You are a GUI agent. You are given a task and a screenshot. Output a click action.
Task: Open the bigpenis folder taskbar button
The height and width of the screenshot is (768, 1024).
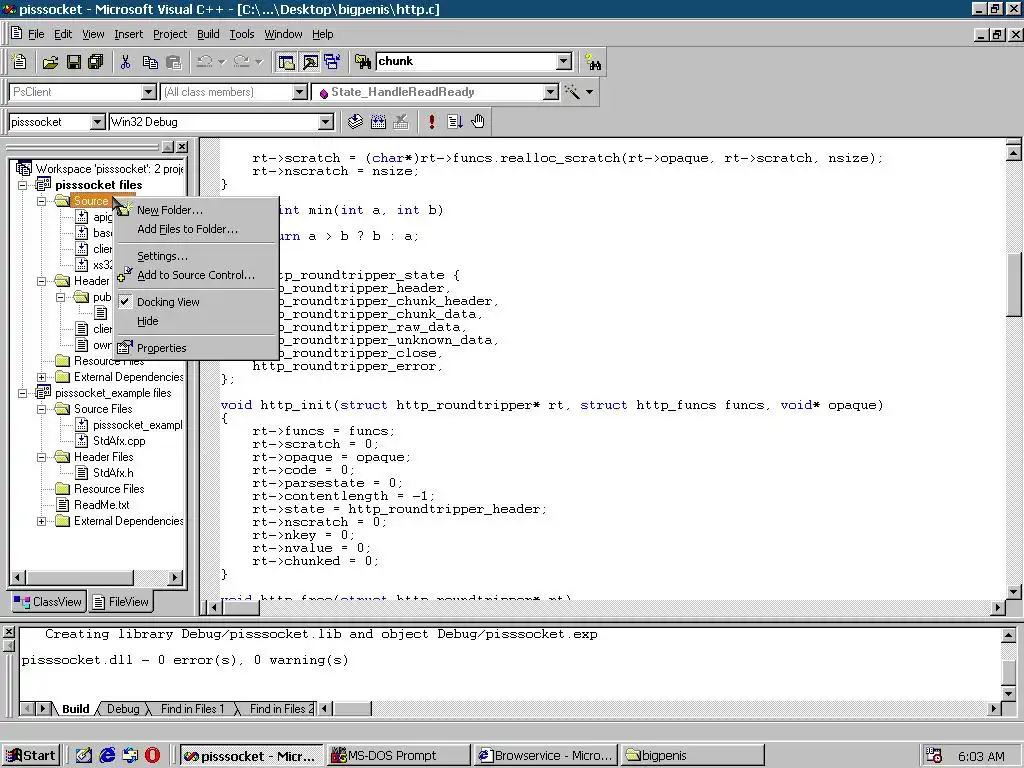pos(692,756)
